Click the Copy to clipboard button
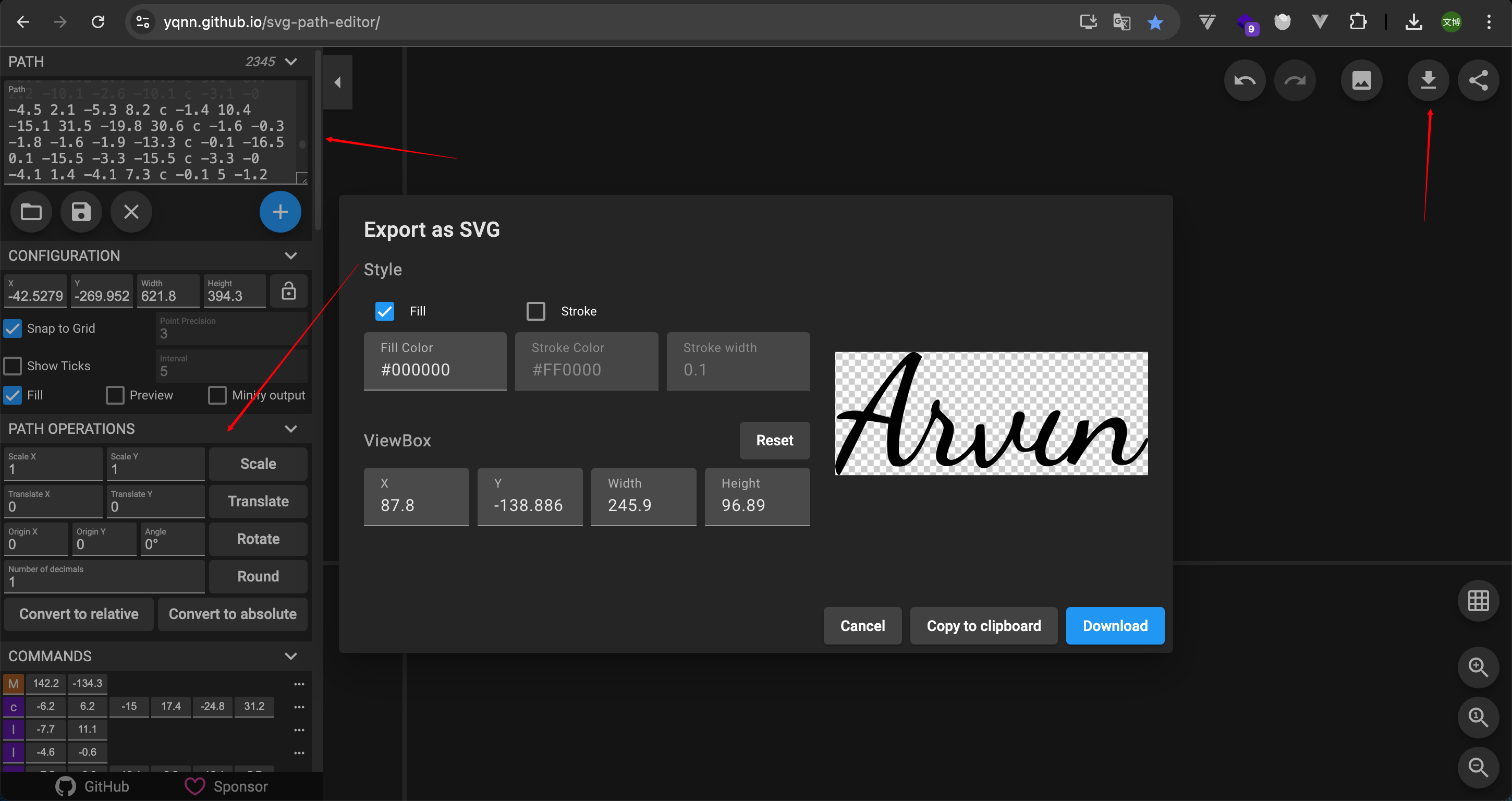The image size is (1512, 801). pyautogui.click(x=983, y=626)
